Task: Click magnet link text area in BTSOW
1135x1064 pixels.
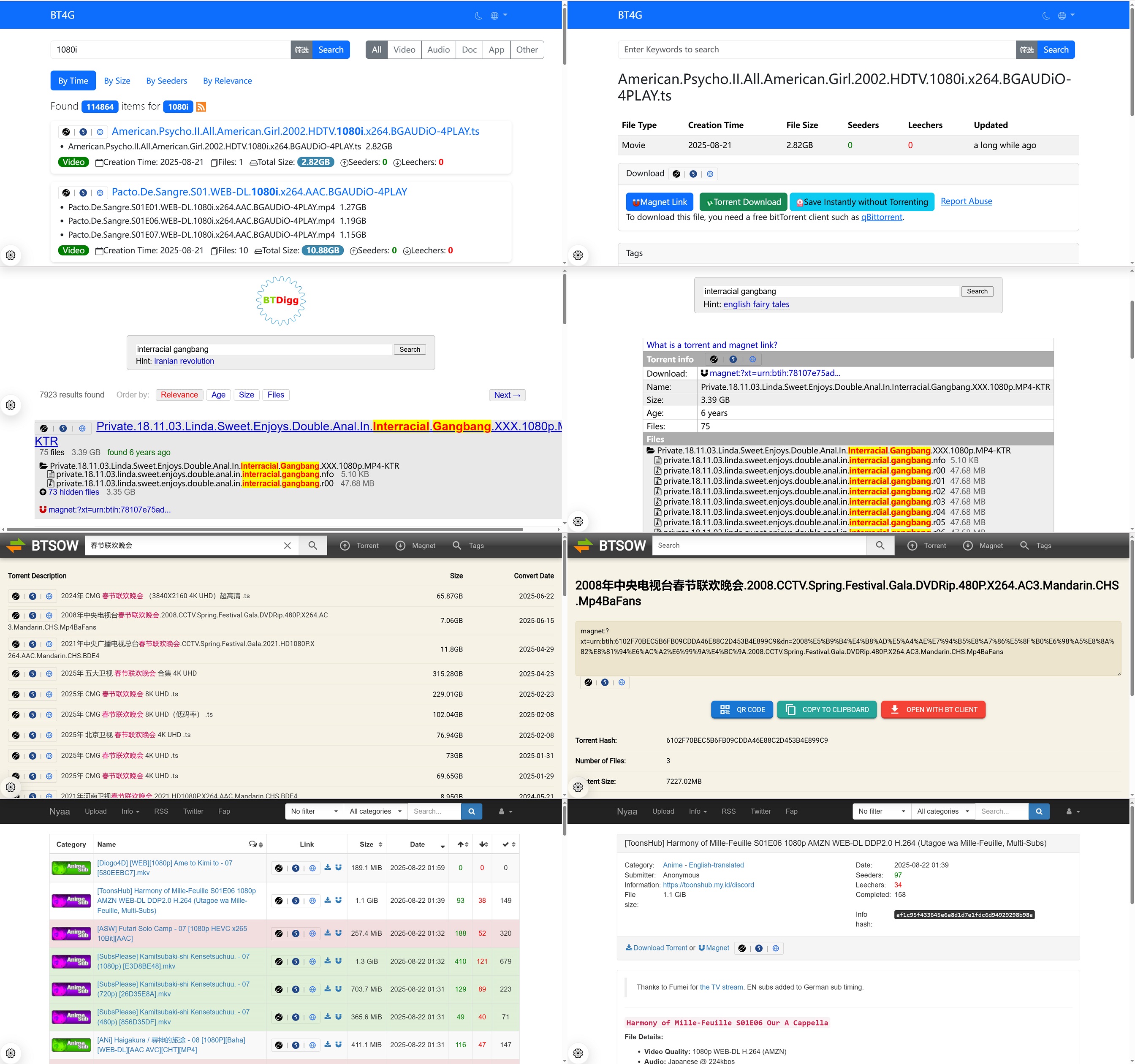Action: [848, 649]
